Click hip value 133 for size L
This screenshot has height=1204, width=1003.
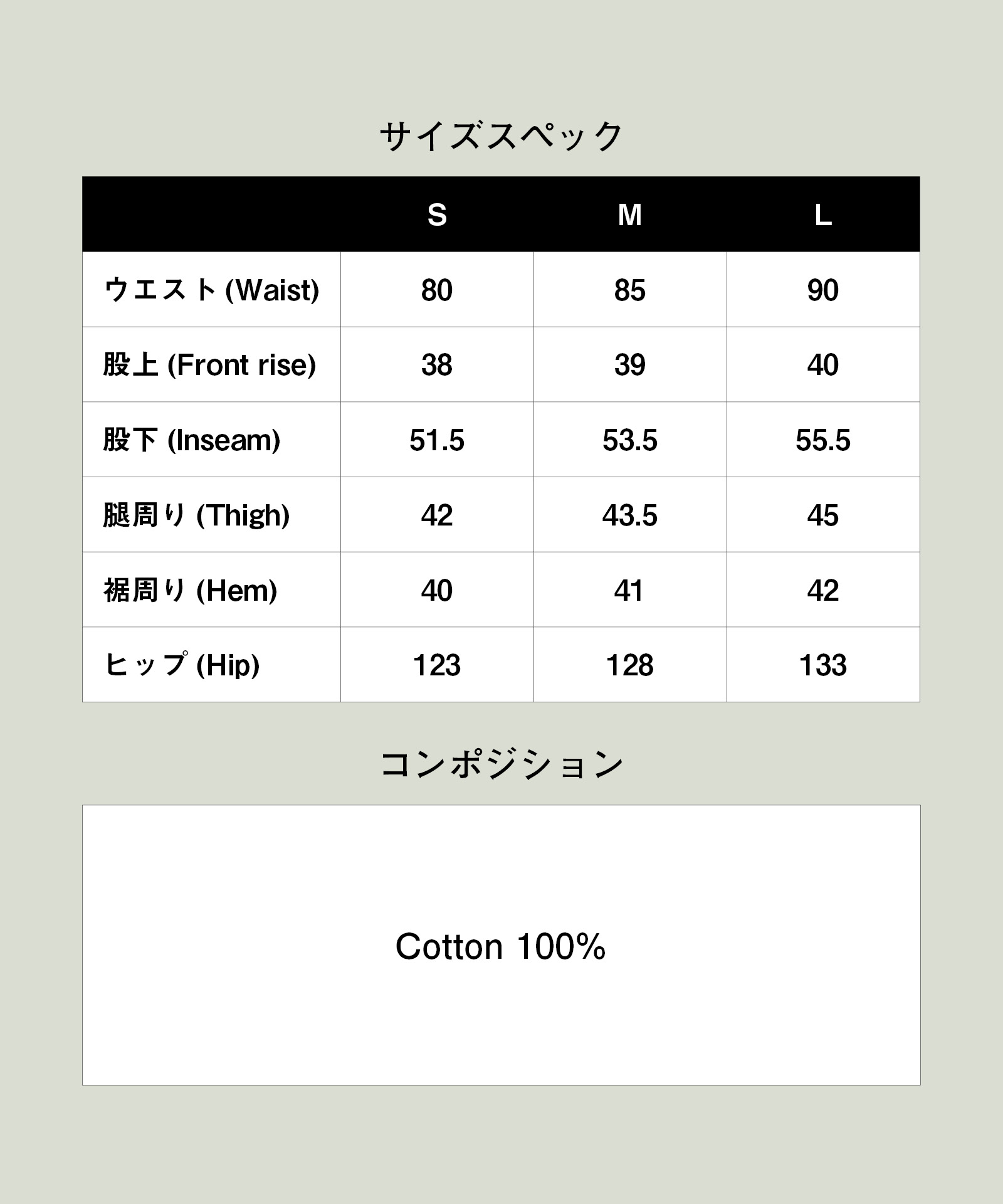point(823,665)
